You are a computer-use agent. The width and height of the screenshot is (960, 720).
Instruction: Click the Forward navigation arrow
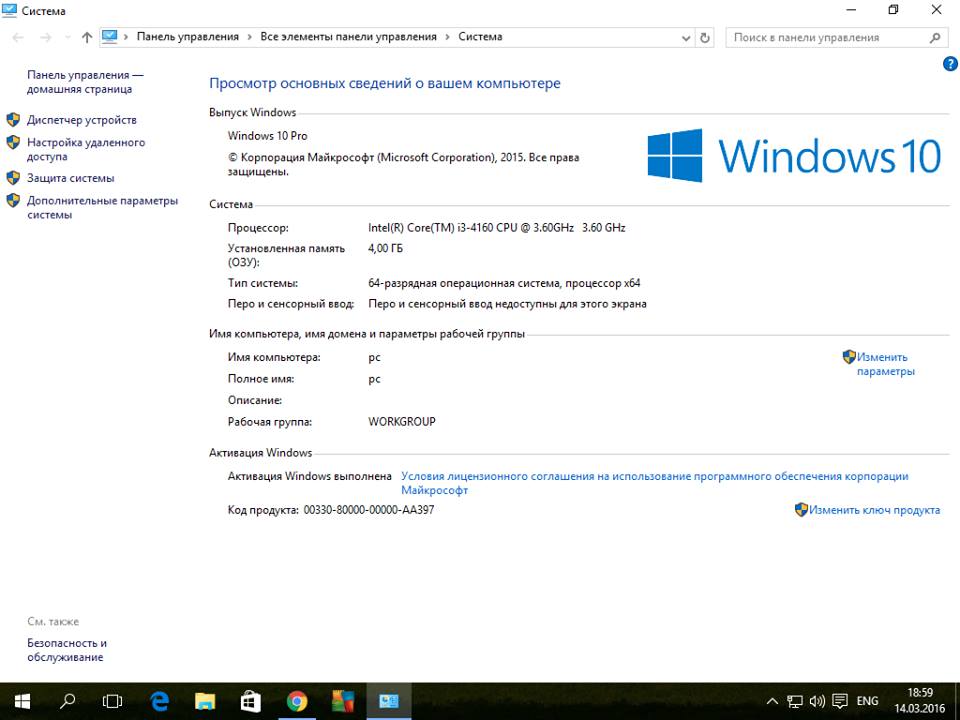(x=45, y=37)
